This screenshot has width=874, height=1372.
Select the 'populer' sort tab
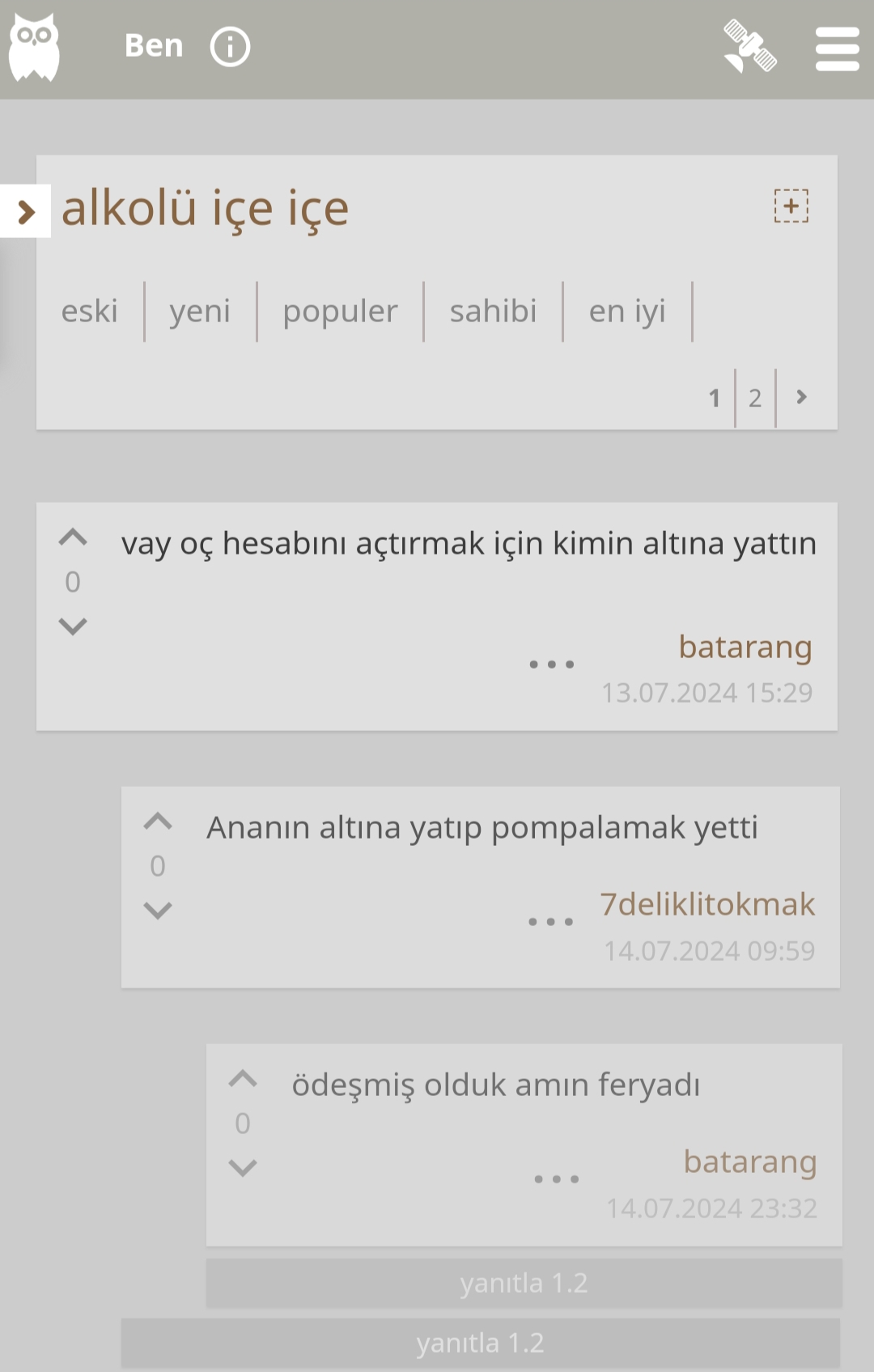coord(340,311)
